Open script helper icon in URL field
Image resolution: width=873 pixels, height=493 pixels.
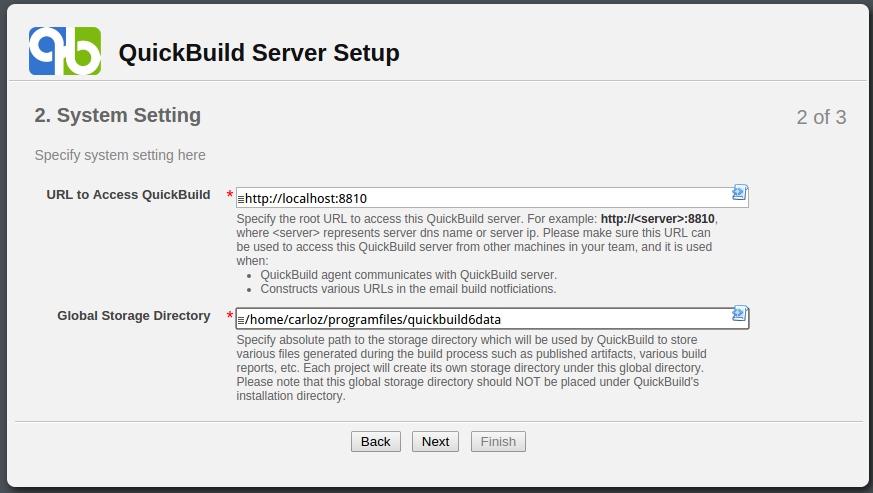click(739, 193)
